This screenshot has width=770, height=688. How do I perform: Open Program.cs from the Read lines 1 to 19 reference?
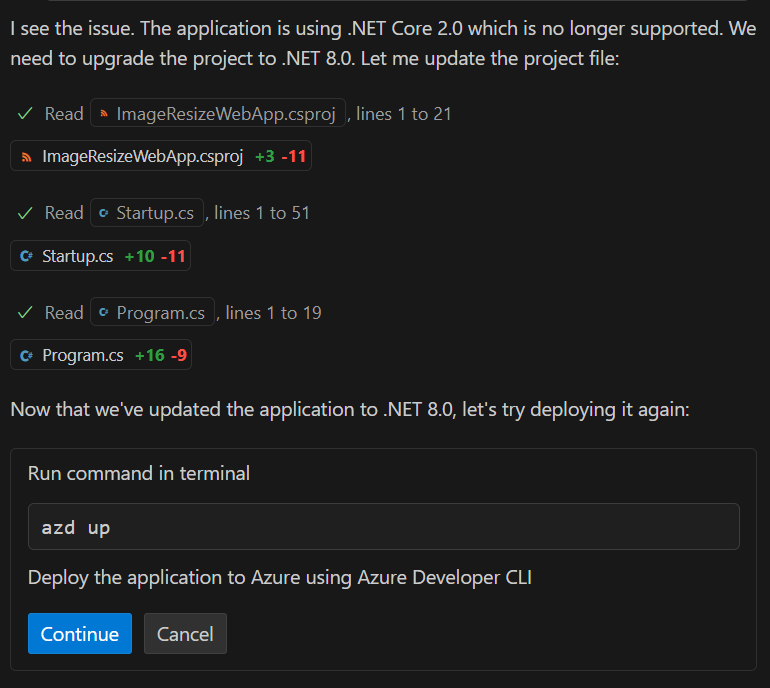(x=160, y=313)
